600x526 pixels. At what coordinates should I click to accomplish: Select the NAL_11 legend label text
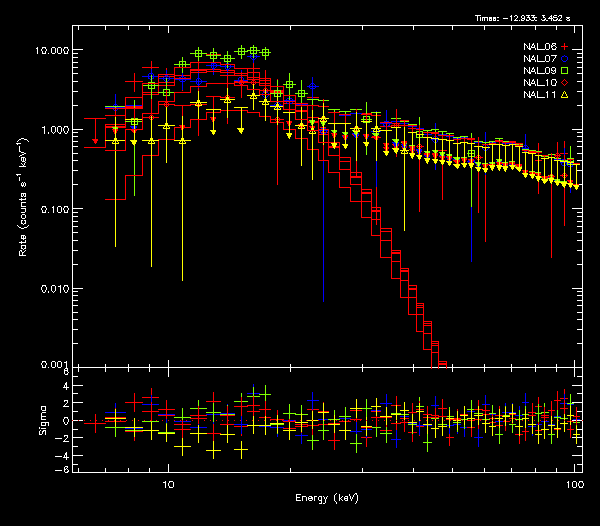pos(539,95)
